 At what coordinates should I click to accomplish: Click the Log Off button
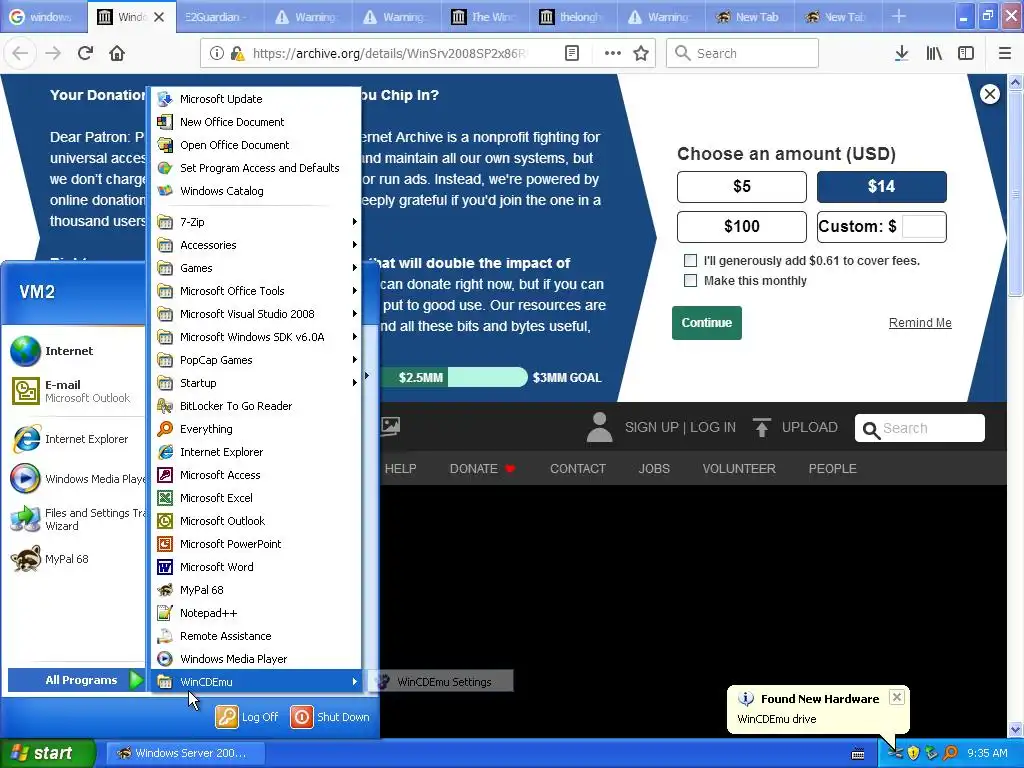(248, 717)
